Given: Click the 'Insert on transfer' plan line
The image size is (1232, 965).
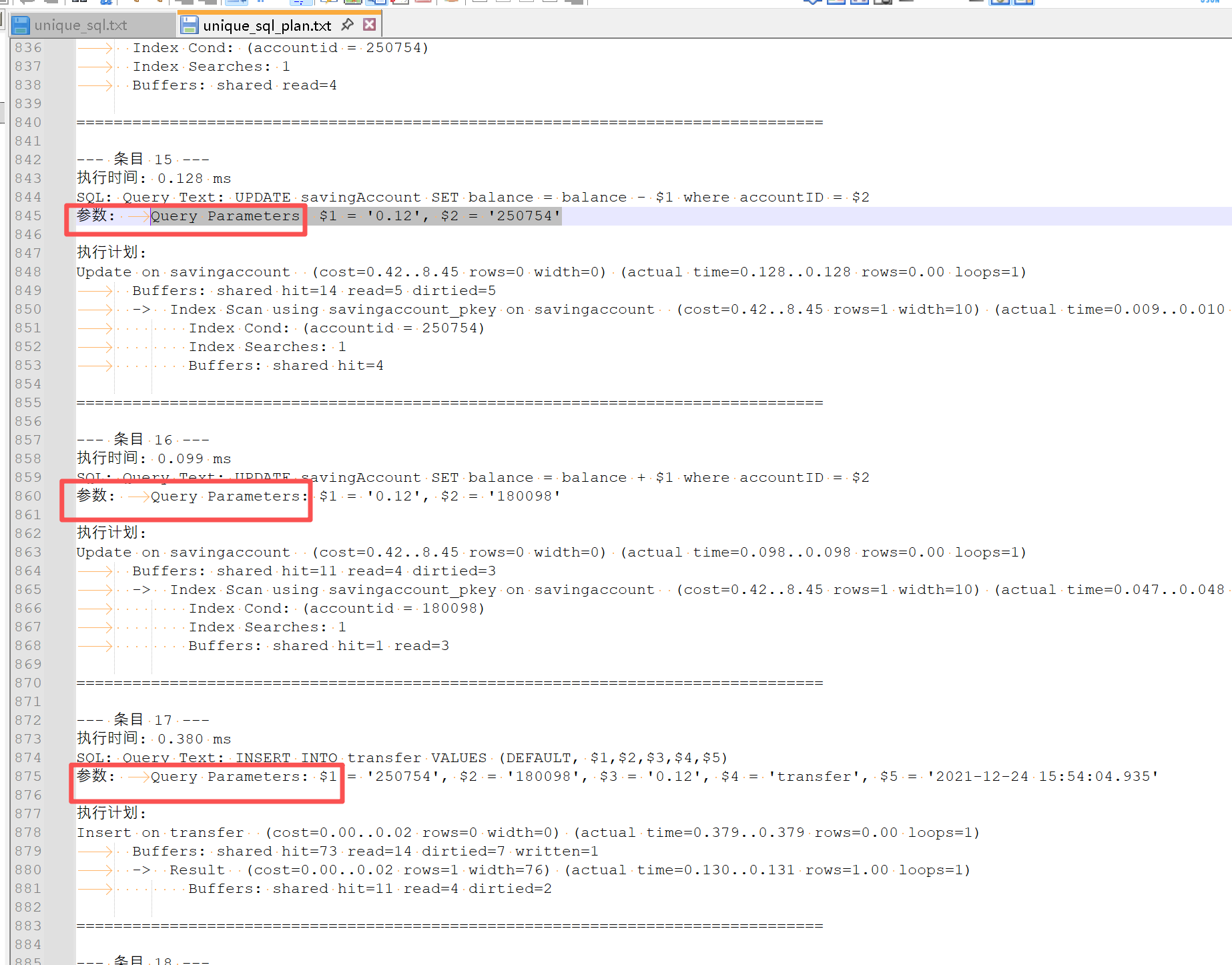Looking at the screenshot, I should [170, 833].
